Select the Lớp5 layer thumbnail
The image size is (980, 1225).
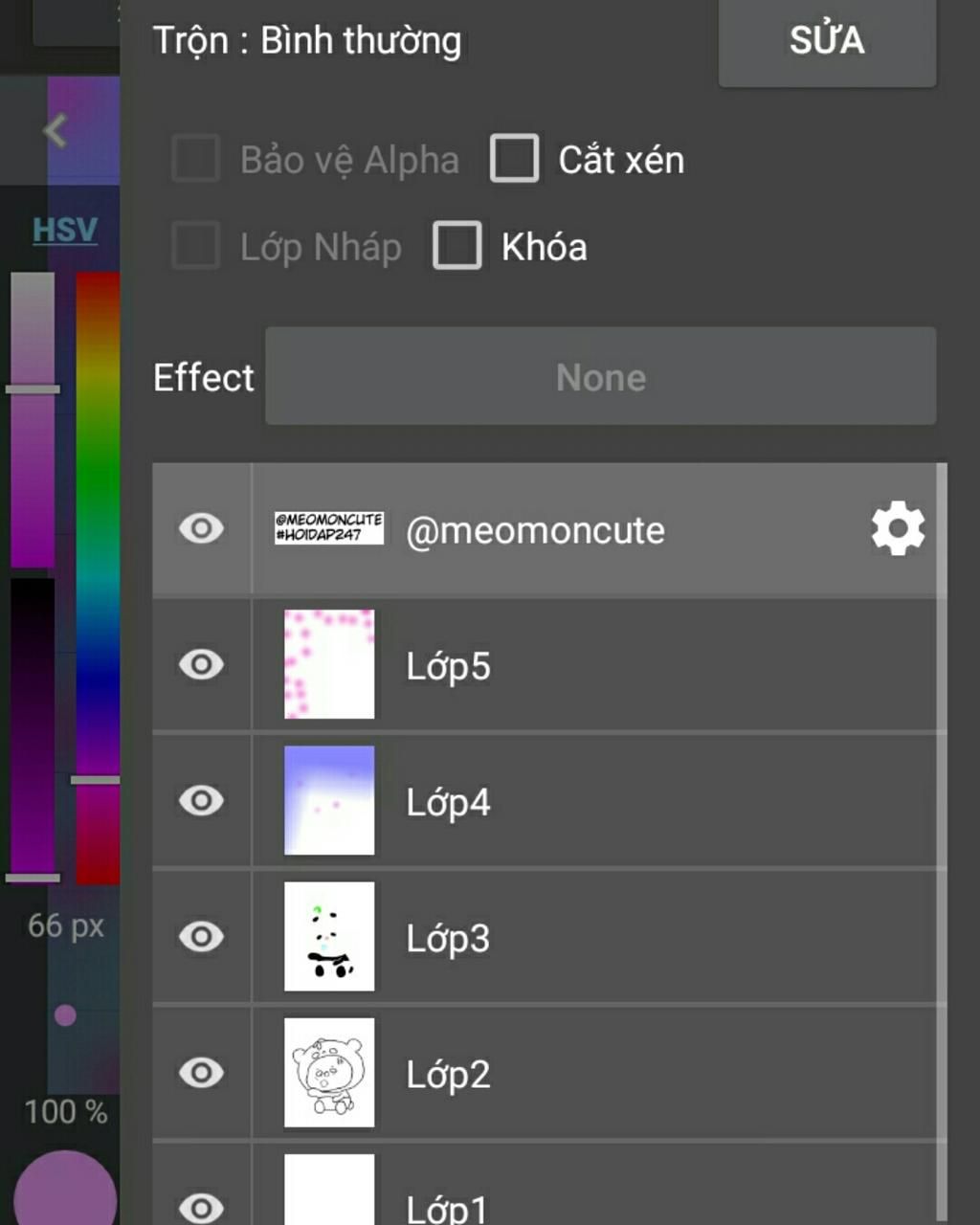329,665
